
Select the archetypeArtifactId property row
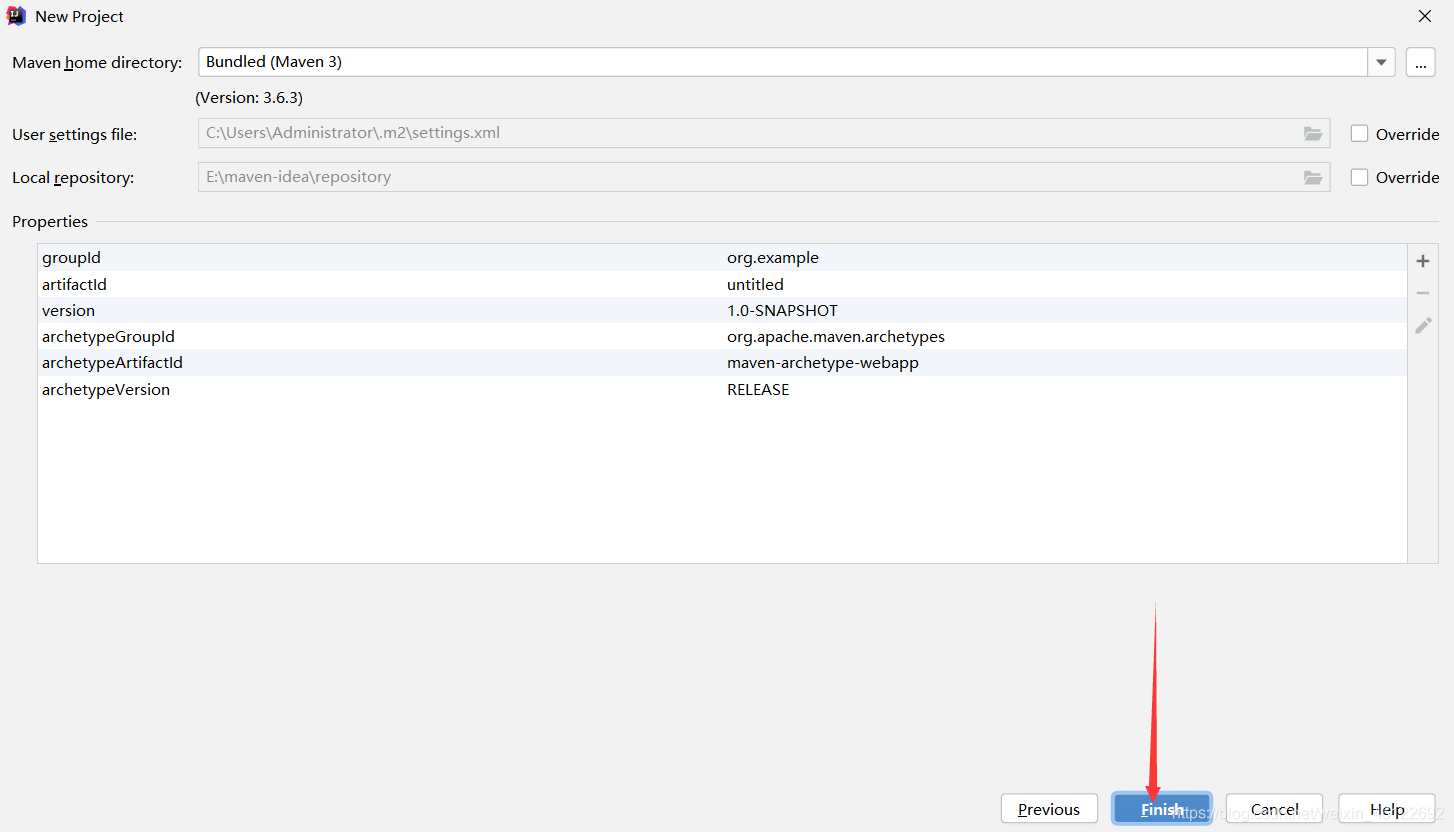pos(722,362)
